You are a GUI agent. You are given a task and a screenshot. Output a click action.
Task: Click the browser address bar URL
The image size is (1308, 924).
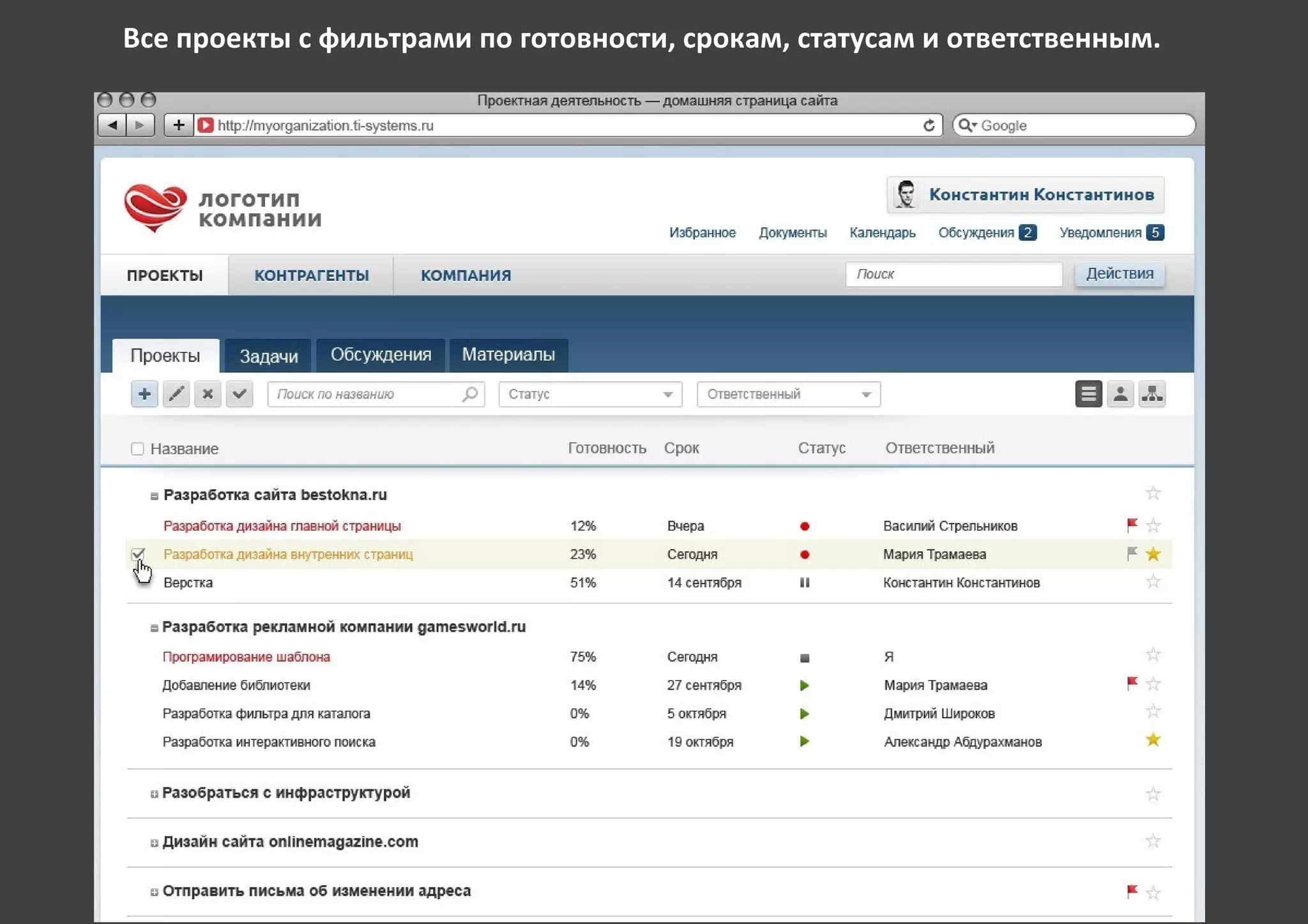point(325,125)
